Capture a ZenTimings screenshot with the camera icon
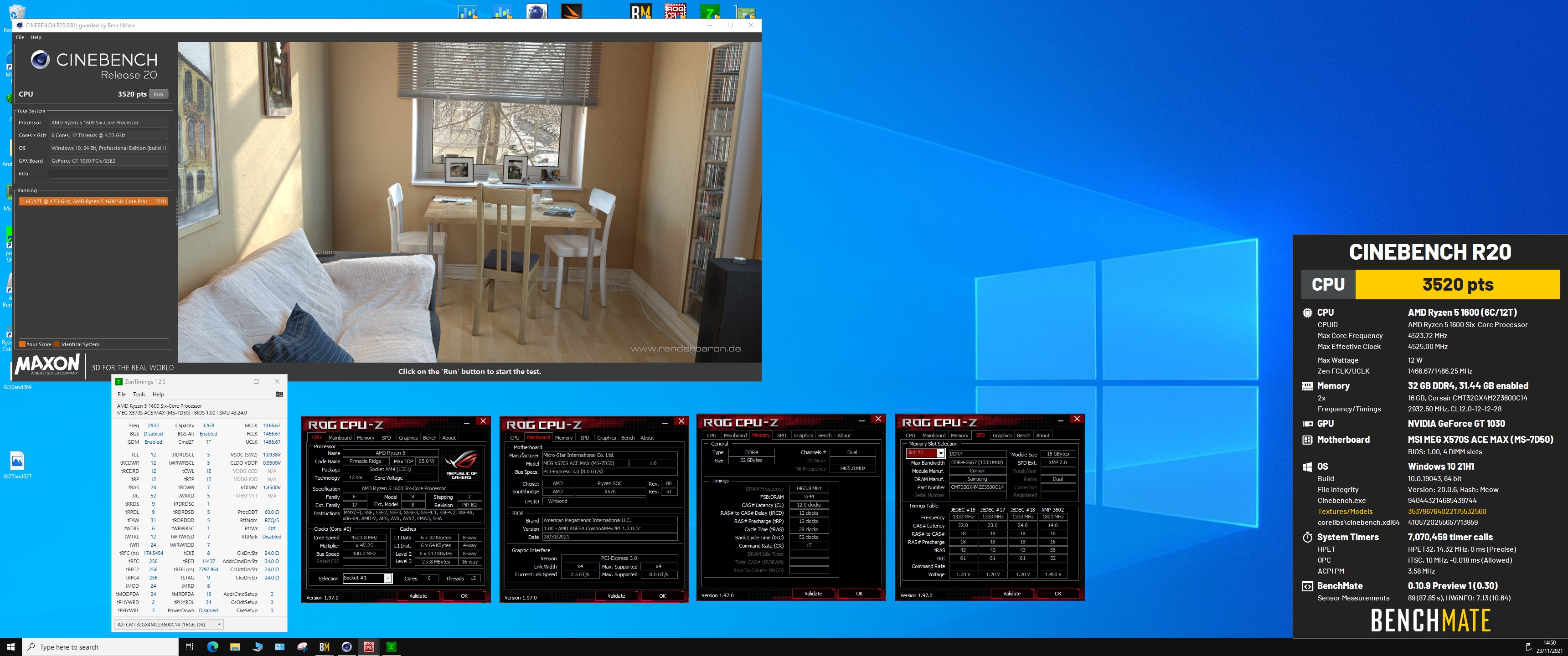The height and width of the screenshot is (656, 1568). coord(279,395)
